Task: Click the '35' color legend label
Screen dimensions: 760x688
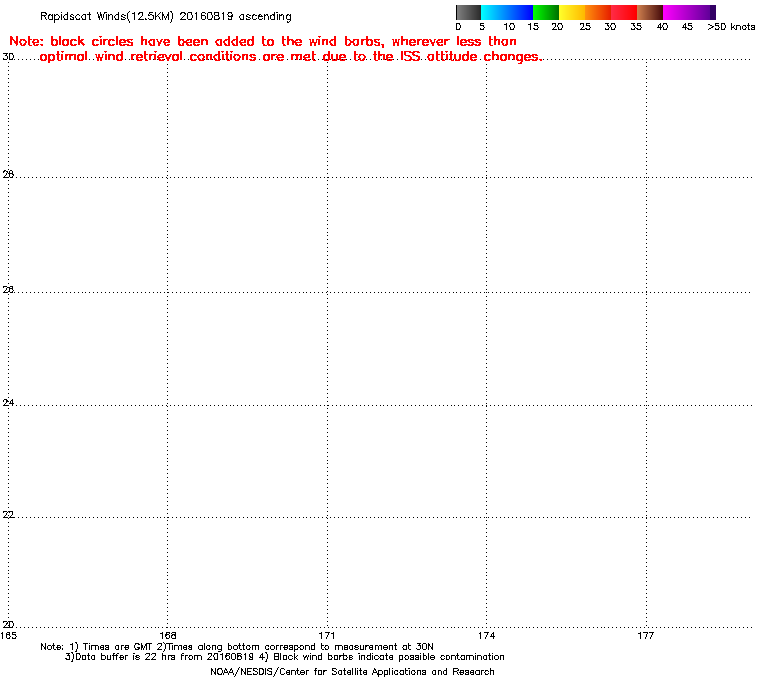Action: (x=636, y=27)
